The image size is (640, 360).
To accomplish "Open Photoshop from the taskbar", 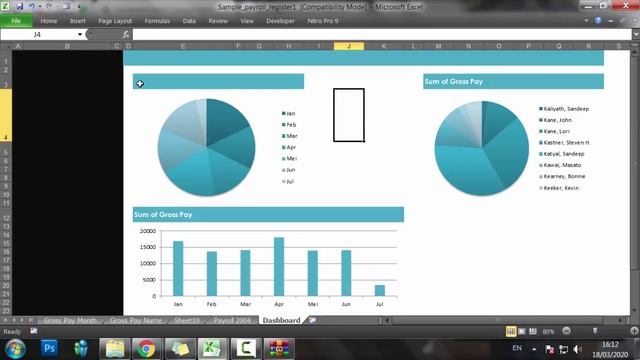I will (x=49, y=349).
